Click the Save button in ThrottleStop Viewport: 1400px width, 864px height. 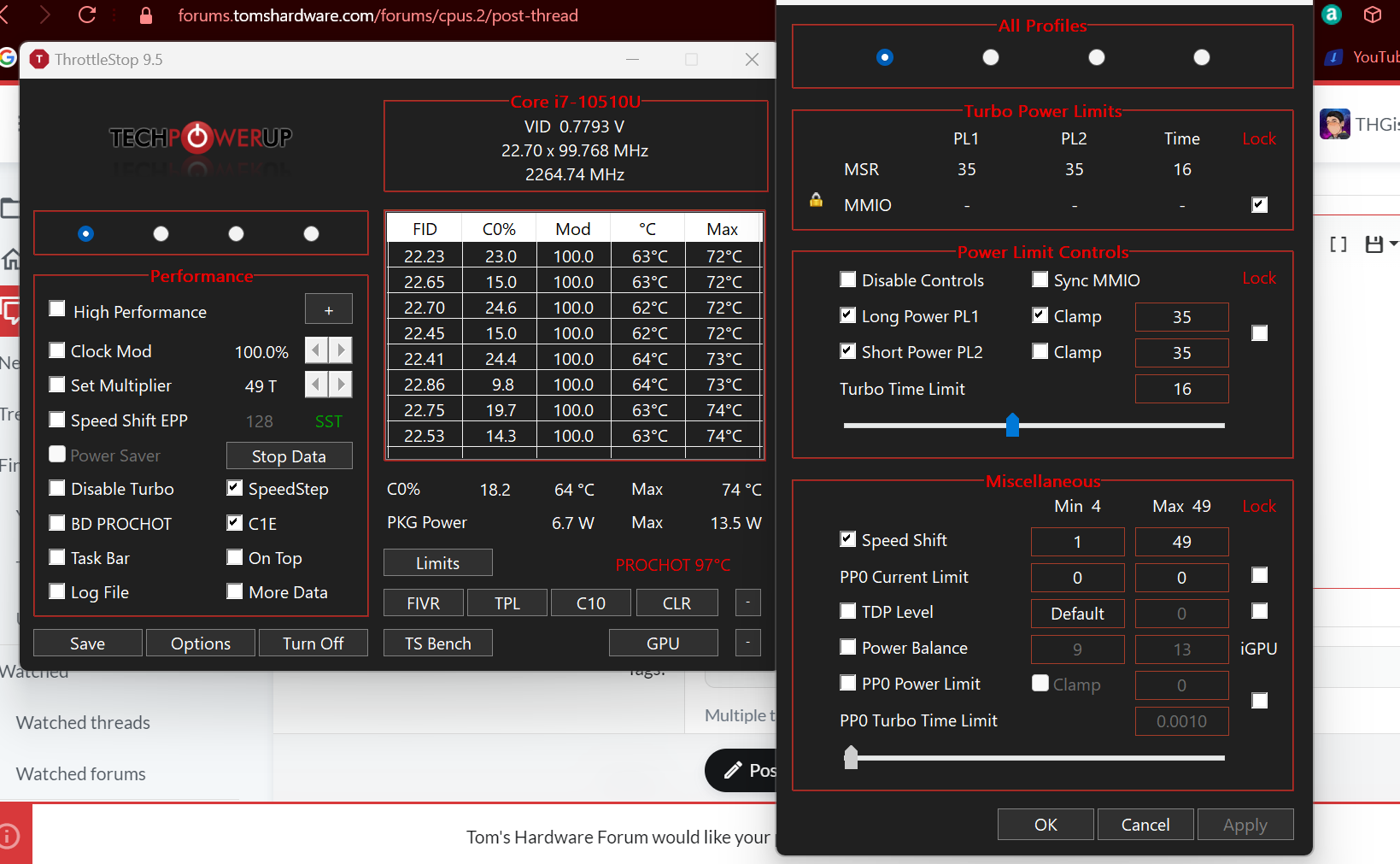88,644
